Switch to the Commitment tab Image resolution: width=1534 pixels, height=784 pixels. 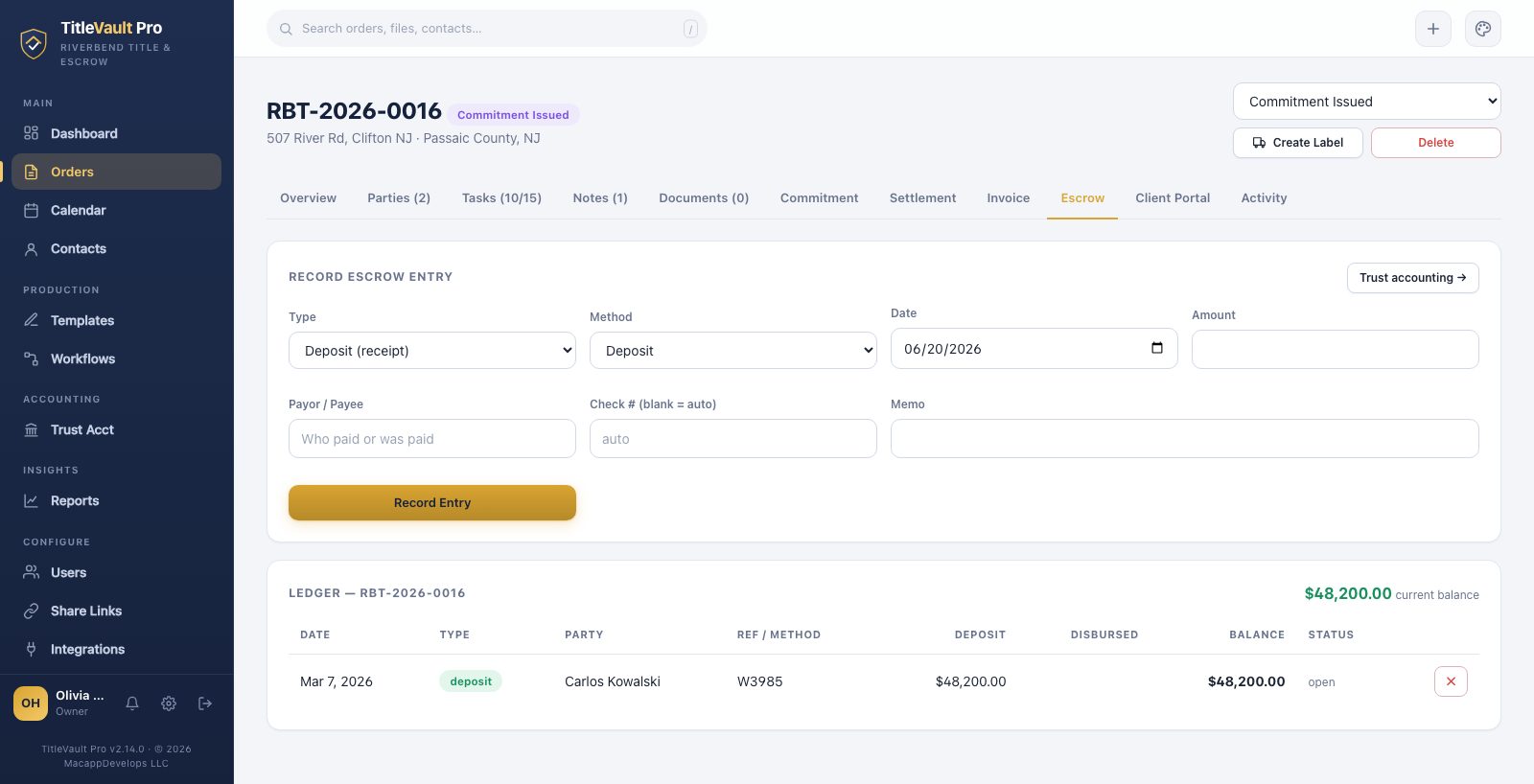[x=819, y=198]
